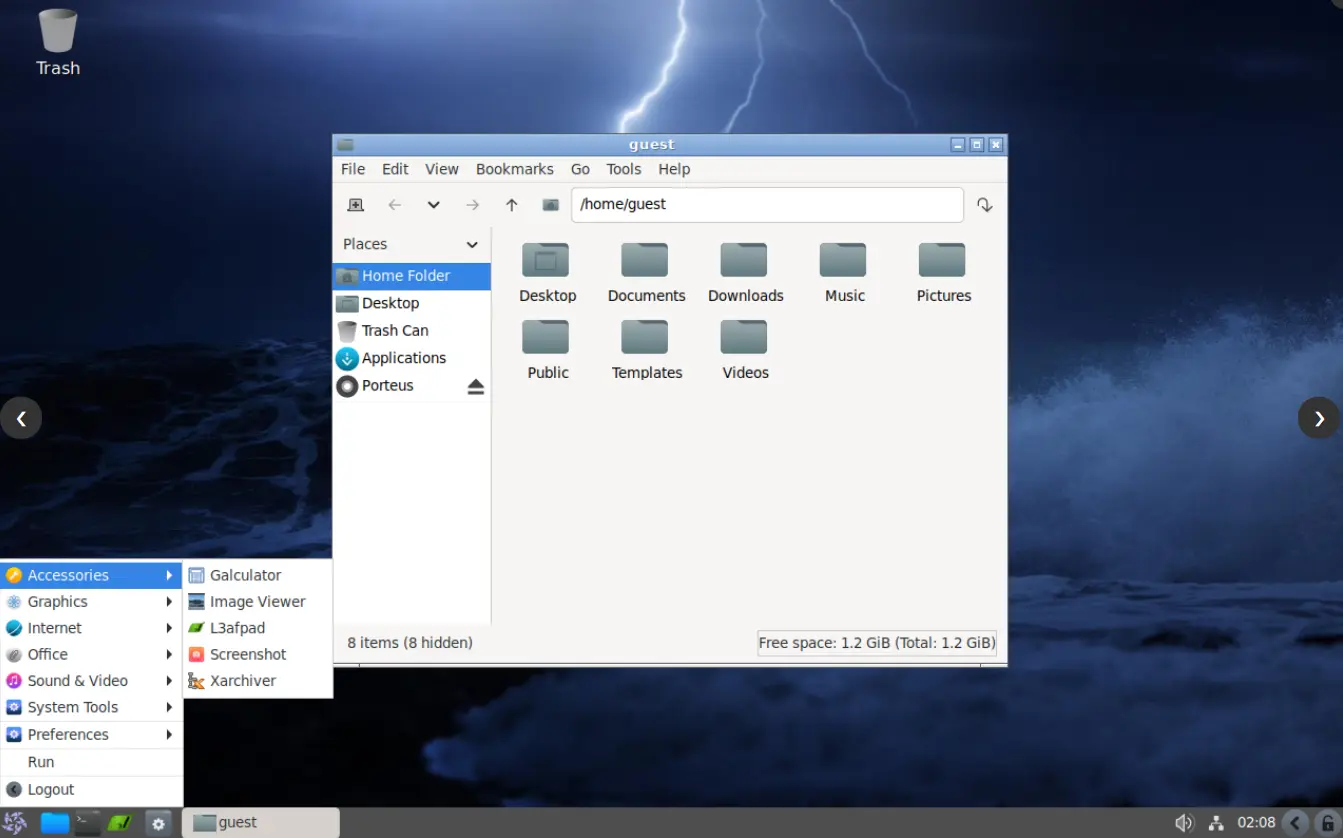This screenshot has height=838, width=1343.
Task: Launch L3afpad from the Accessories submenu
Action: coord(258,628)
